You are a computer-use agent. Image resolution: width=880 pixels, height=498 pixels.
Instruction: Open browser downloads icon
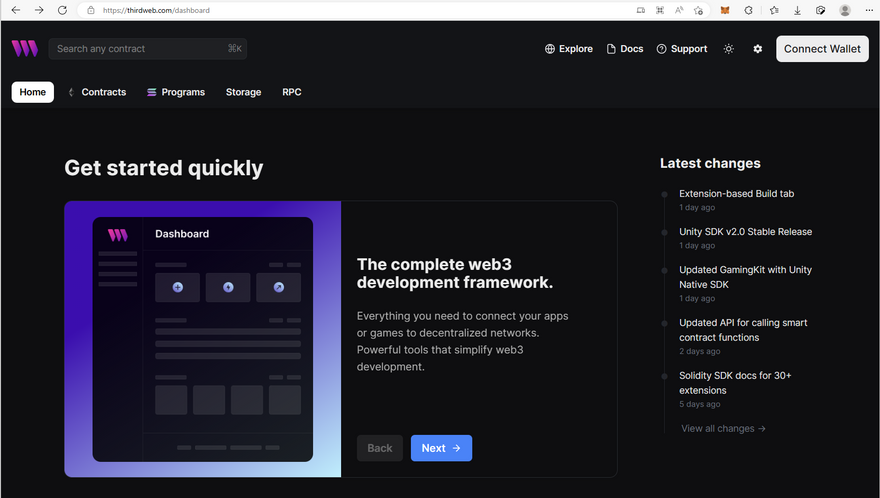(797, 10)
